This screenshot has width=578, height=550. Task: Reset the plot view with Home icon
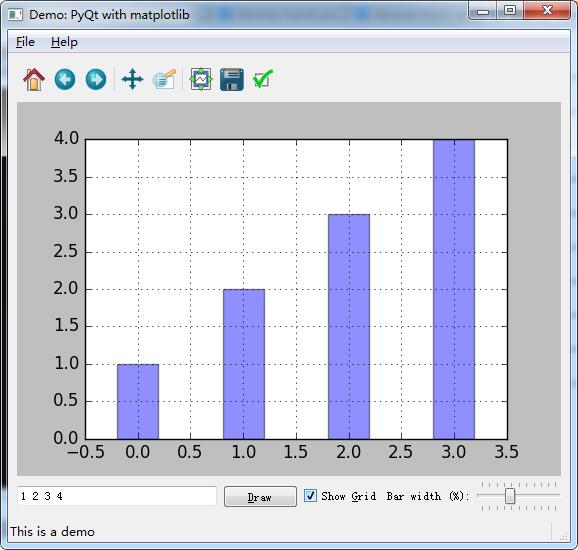pyautogui.click(x=34, y=79)
